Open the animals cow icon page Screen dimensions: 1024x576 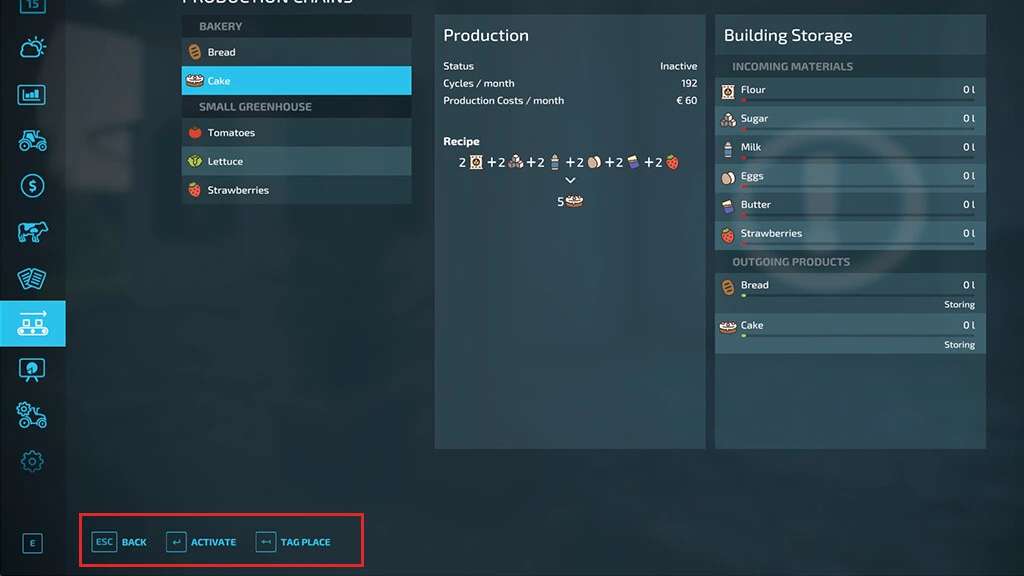[32, 232]
